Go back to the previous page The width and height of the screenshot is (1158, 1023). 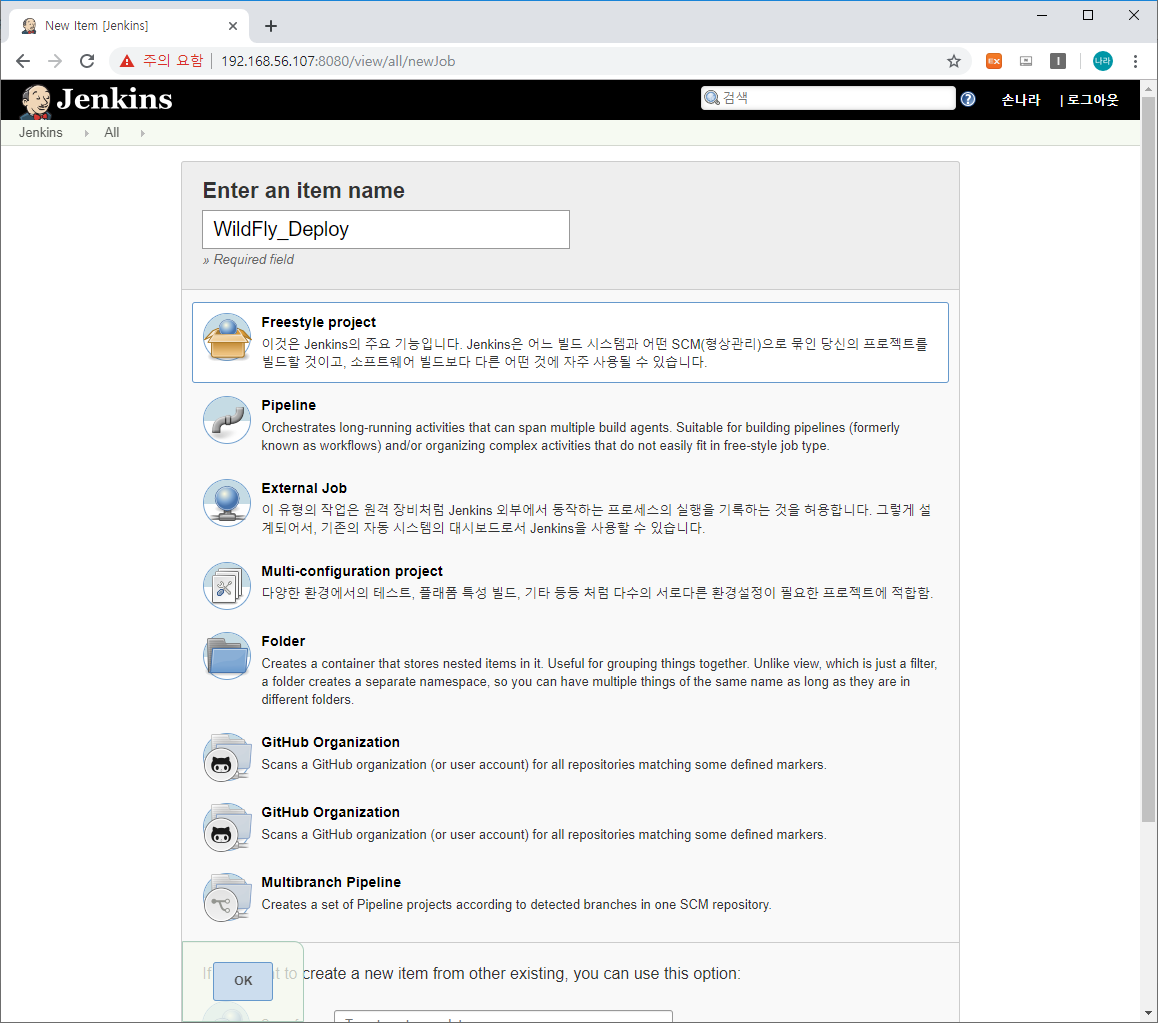[x=23, y=61]
